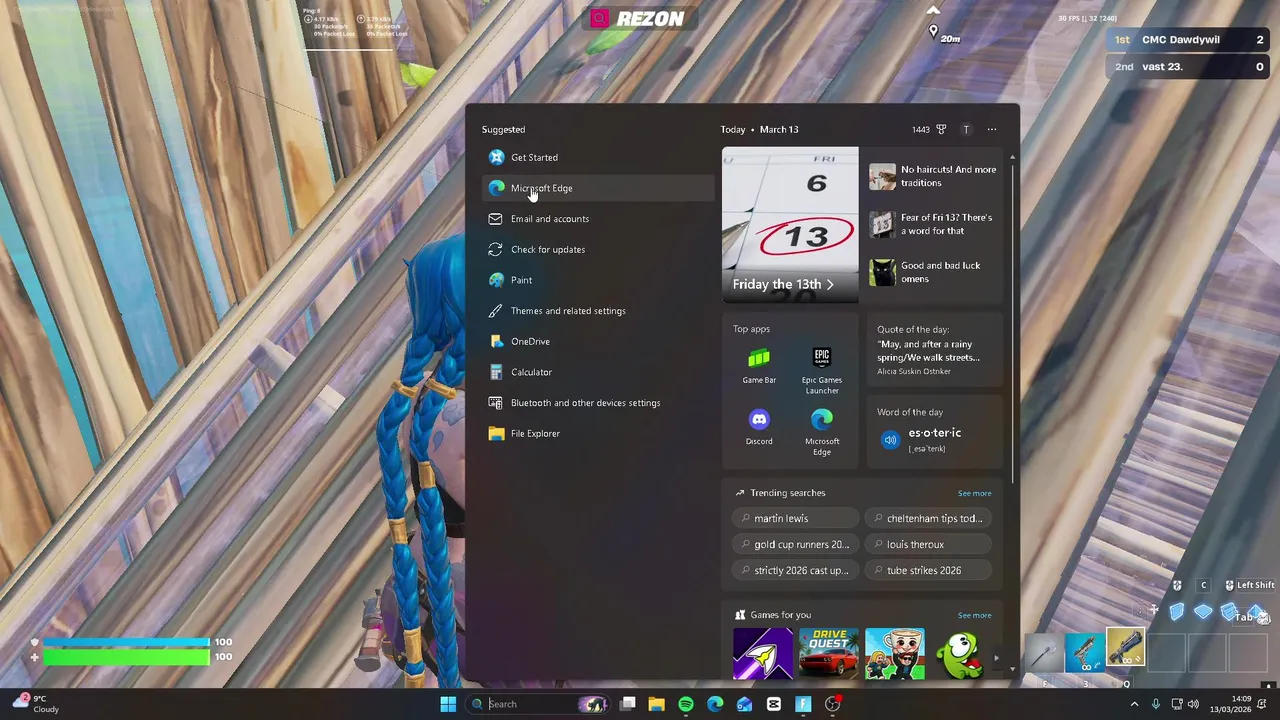Image resolution: width=1280 pixels, height=720 pixels.
Task: Read "No haircuts! And more traditions" article
Action: (x=933, y=176)
